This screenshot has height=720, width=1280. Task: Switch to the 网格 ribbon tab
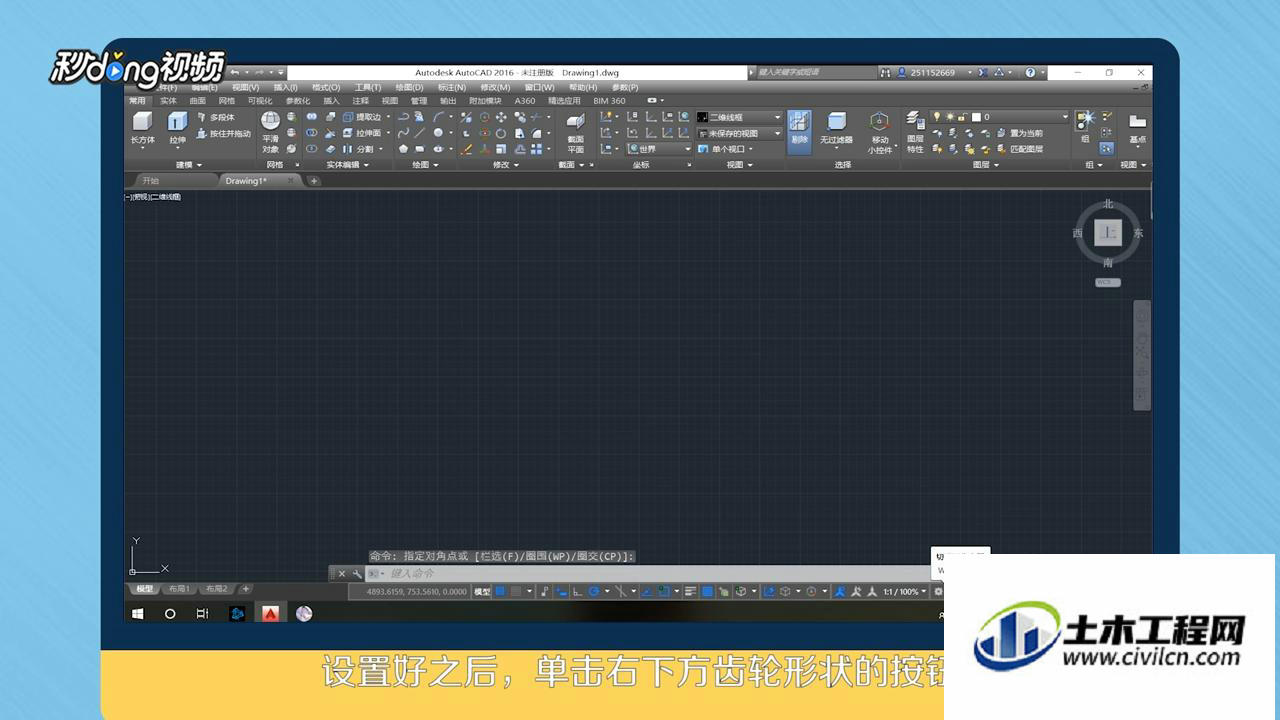click(227, 101)
